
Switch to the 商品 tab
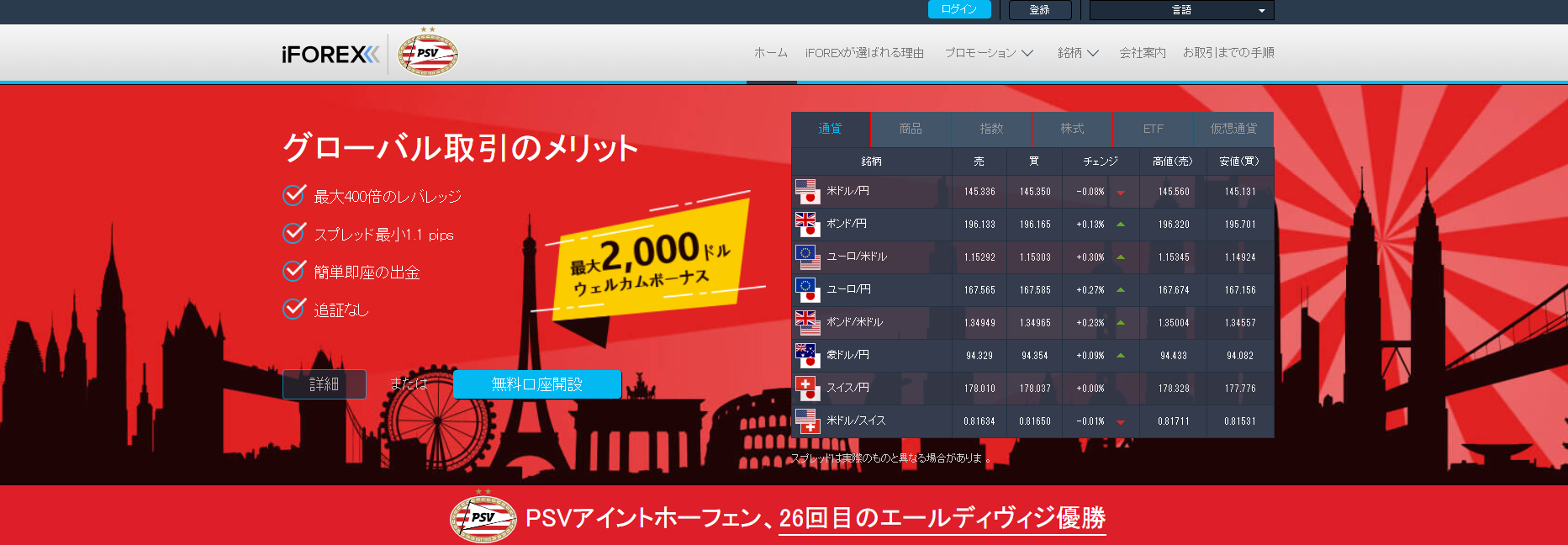tap(911, 129)
